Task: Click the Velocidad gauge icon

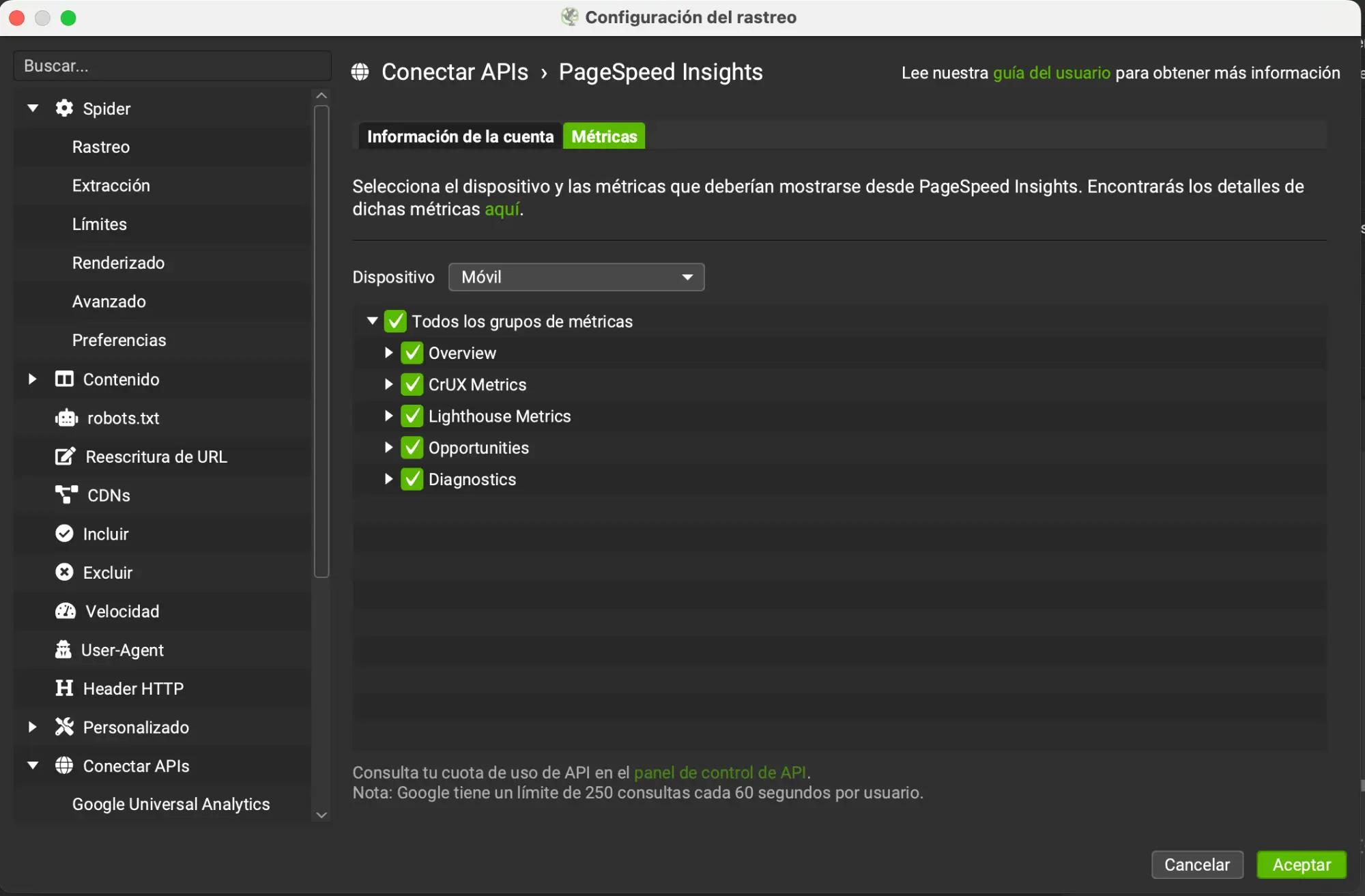Action: coord(66,611)
